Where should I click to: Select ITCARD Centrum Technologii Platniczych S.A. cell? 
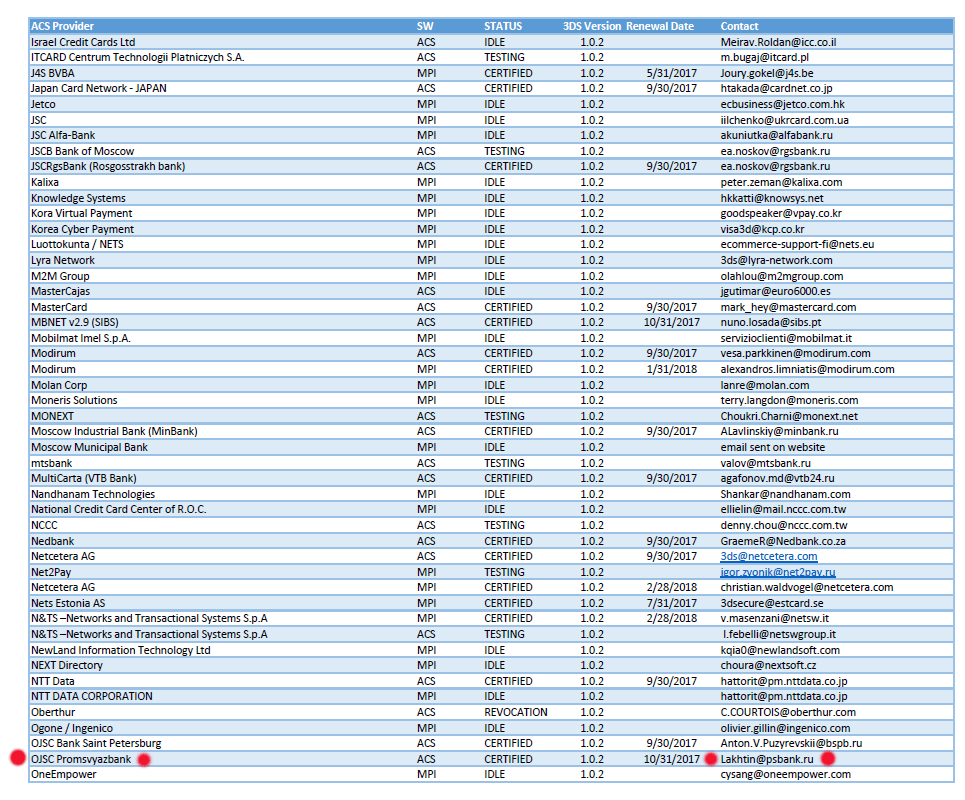(138, 57)
